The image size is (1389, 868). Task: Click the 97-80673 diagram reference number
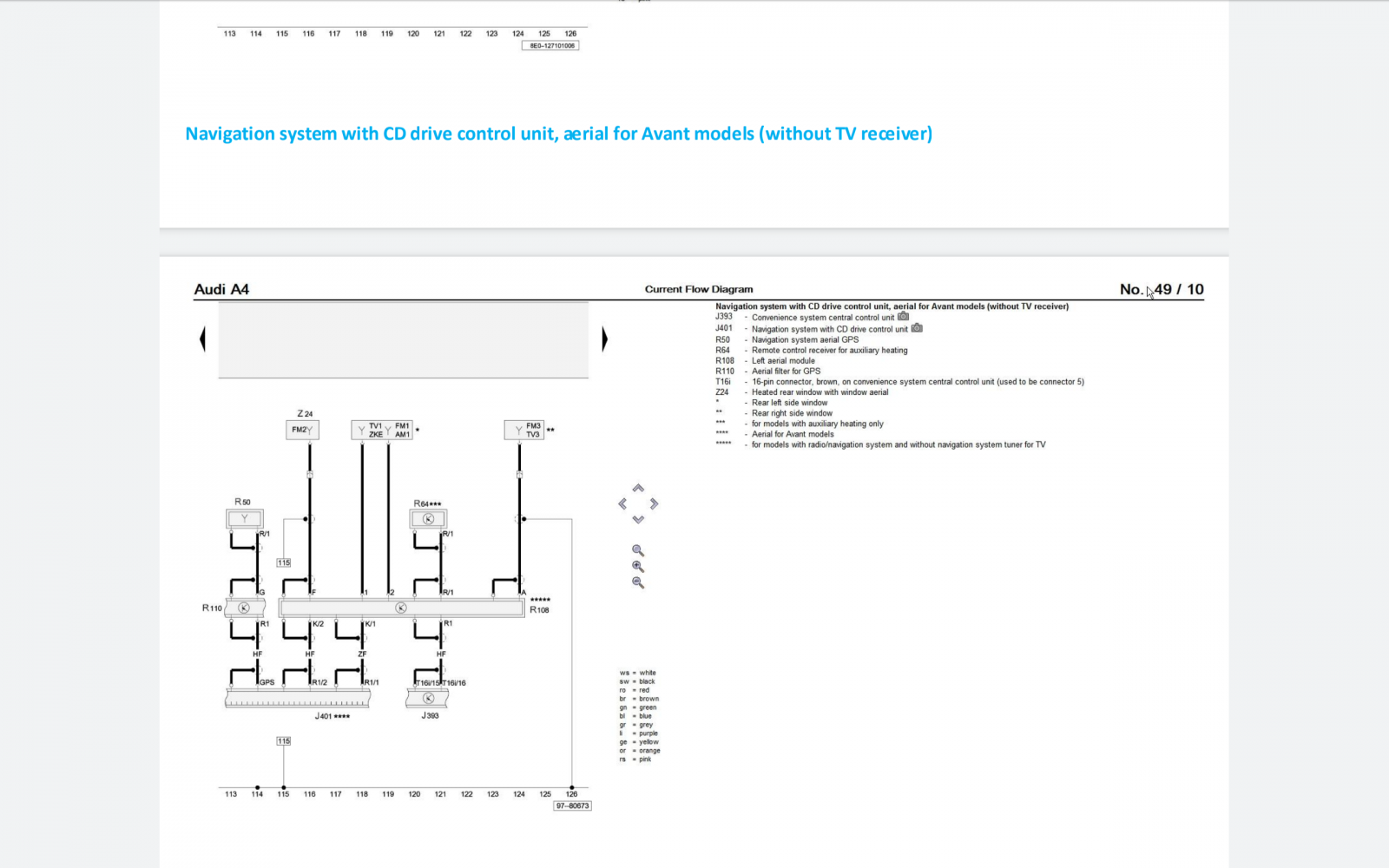click(573, 806)
